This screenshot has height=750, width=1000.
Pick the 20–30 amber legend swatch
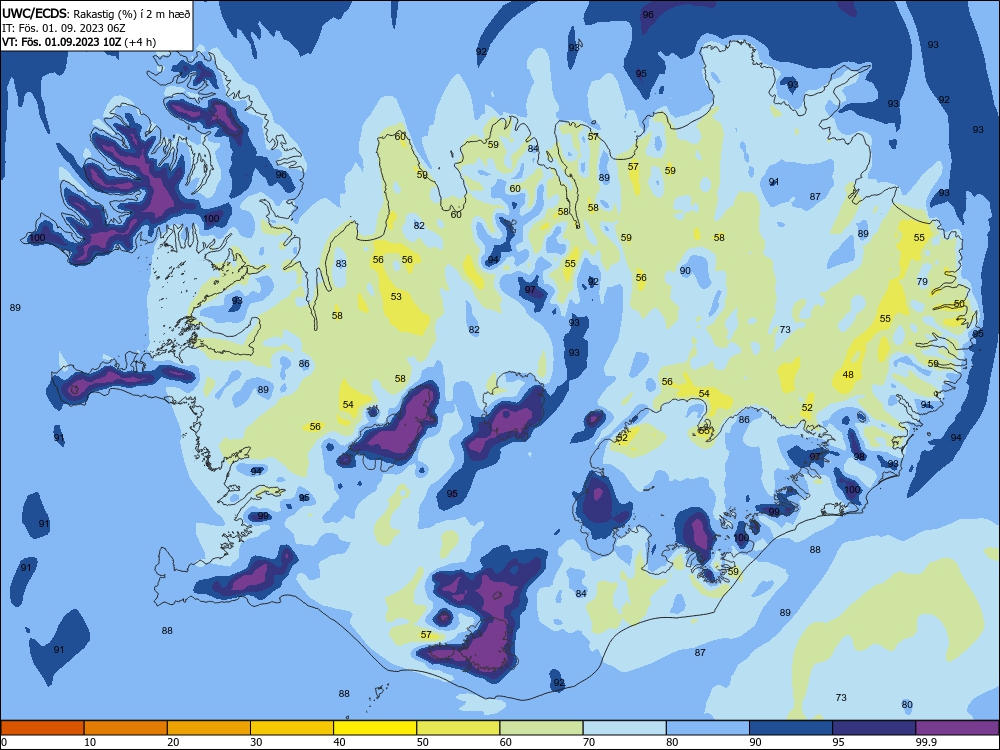click(209, 728)
